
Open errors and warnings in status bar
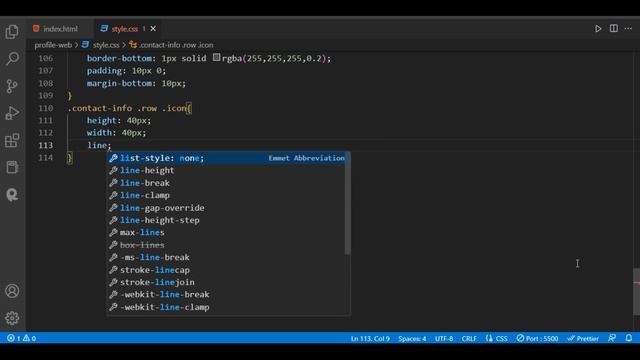[x=21, y=338]
